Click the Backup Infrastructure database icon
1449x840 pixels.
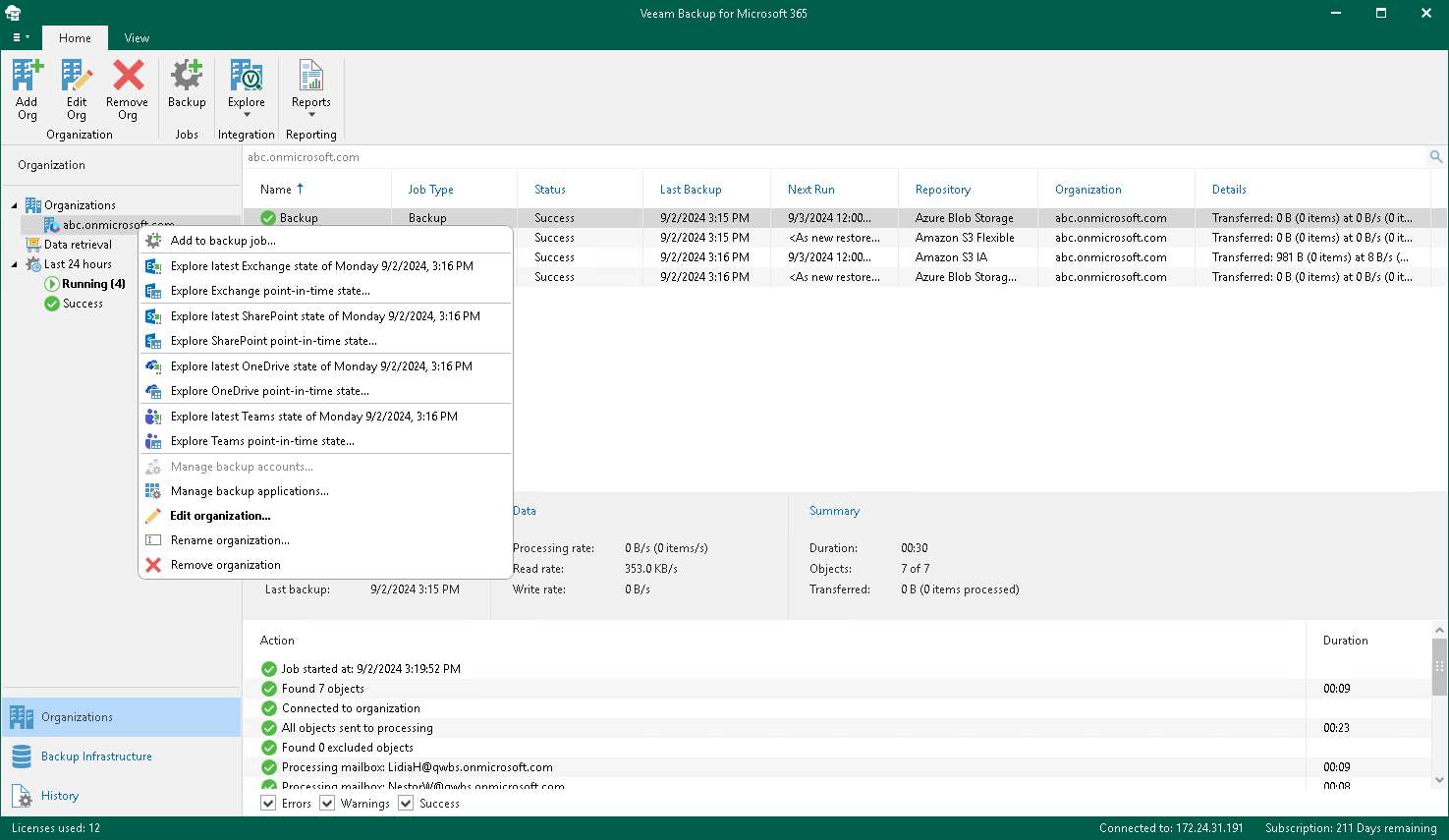pyautogui.click(x=22, y=756)
